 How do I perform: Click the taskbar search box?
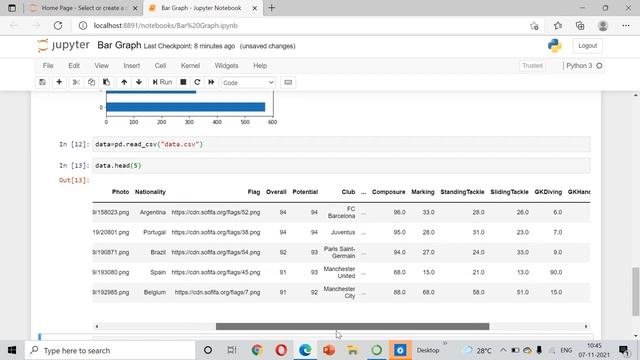pos(110,350)
